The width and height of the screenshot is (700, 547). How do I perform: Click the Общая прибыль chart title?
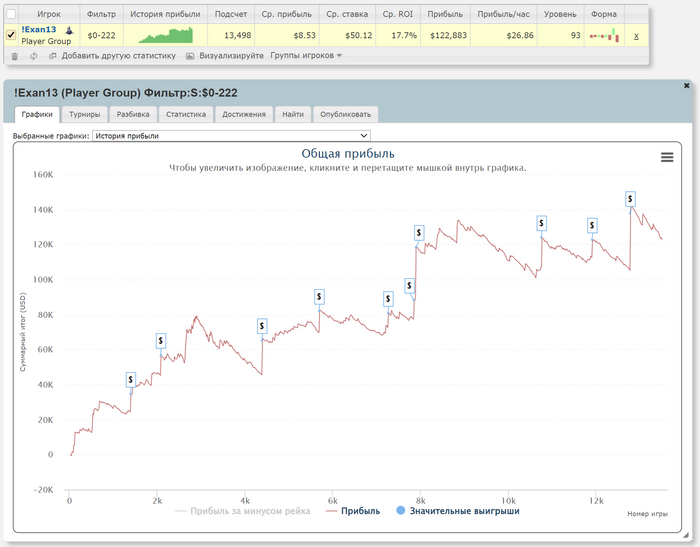click(348, 154)
